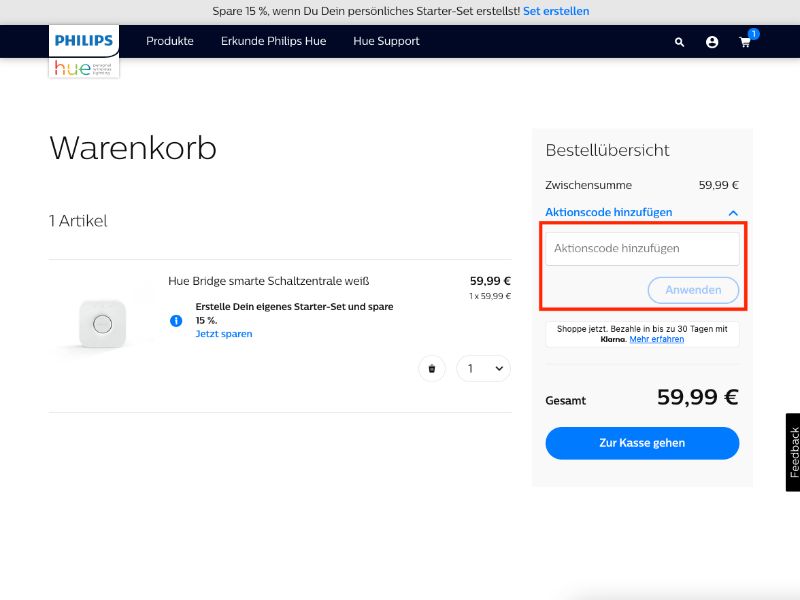Click the blue info icon
This screenshot has width=800, height=600.
point(176,320)
